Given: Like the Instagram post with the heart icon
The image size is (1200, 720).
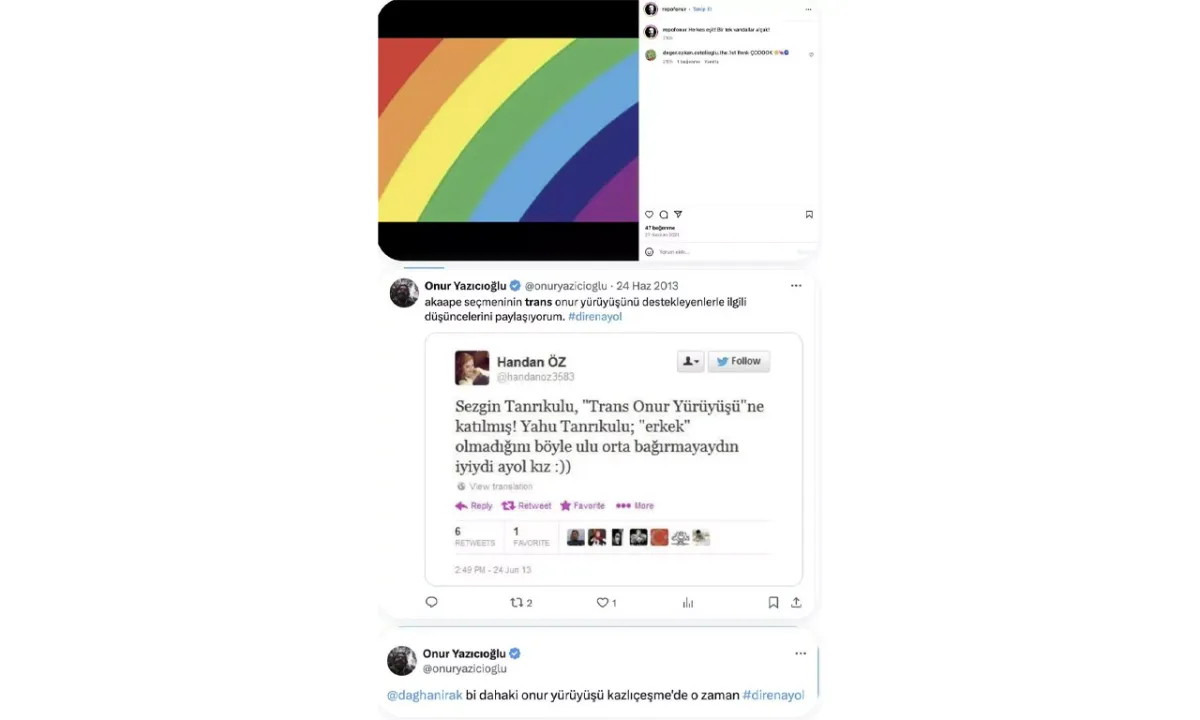Looking at the screenshot, I should [x=649, y=214].
